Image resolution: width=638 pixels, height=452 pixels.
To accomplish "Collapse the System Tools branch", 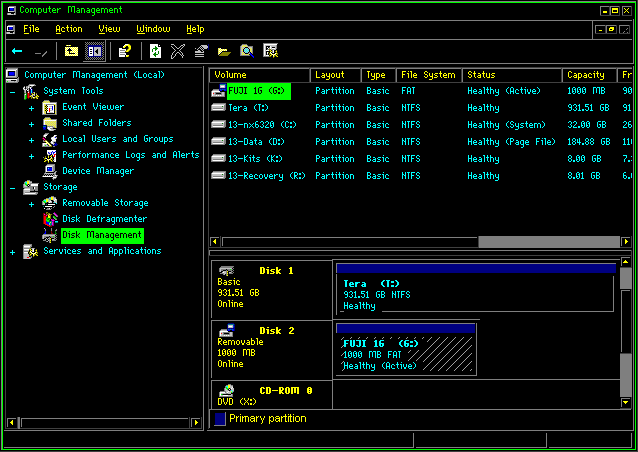I will 13,91.
